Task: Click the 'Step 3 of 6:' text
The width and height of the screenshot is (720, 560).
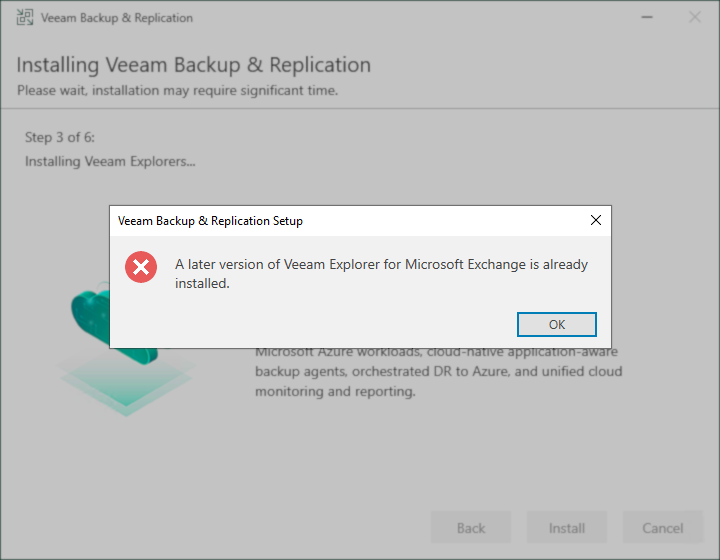Action: [x=60, y=137]
